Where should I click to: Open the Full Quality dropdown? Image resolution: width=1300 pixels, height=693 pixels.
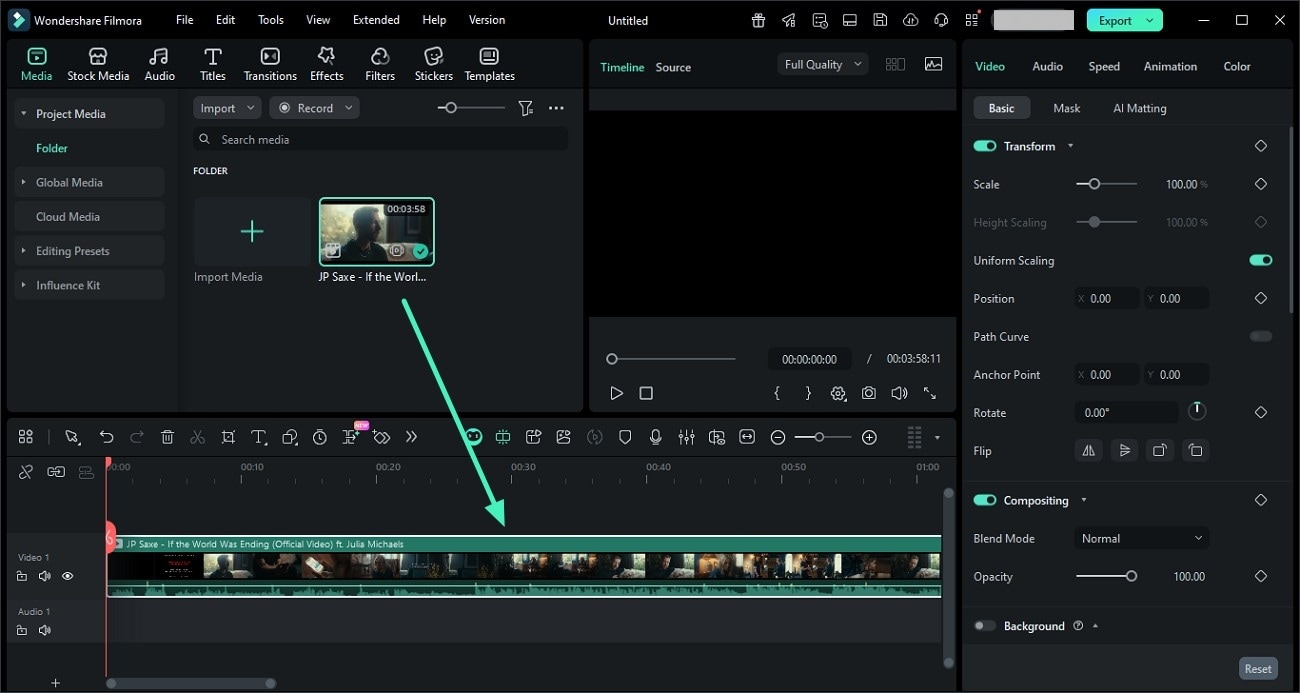(x=822, y=63)
